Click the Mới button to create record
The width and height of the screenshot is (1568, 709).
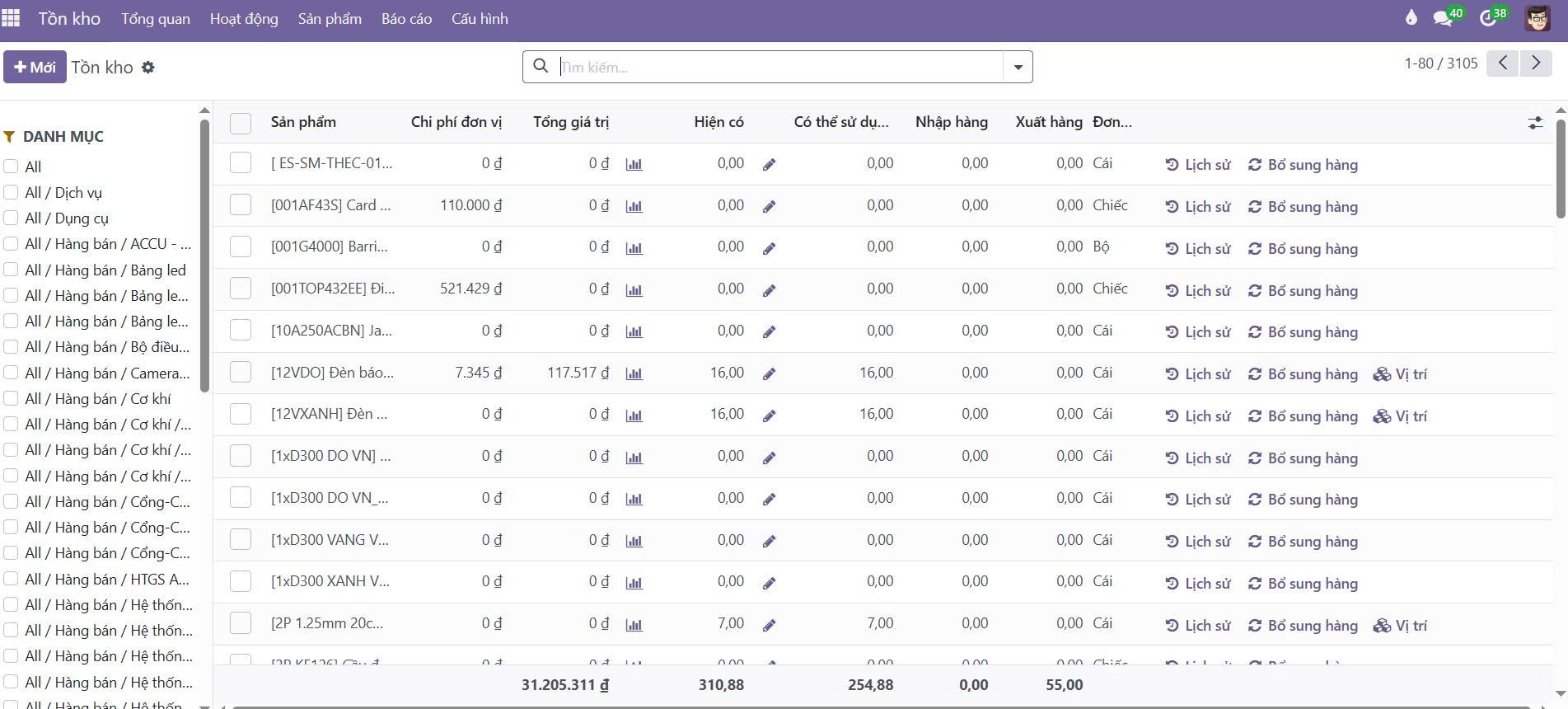point(35,67)
